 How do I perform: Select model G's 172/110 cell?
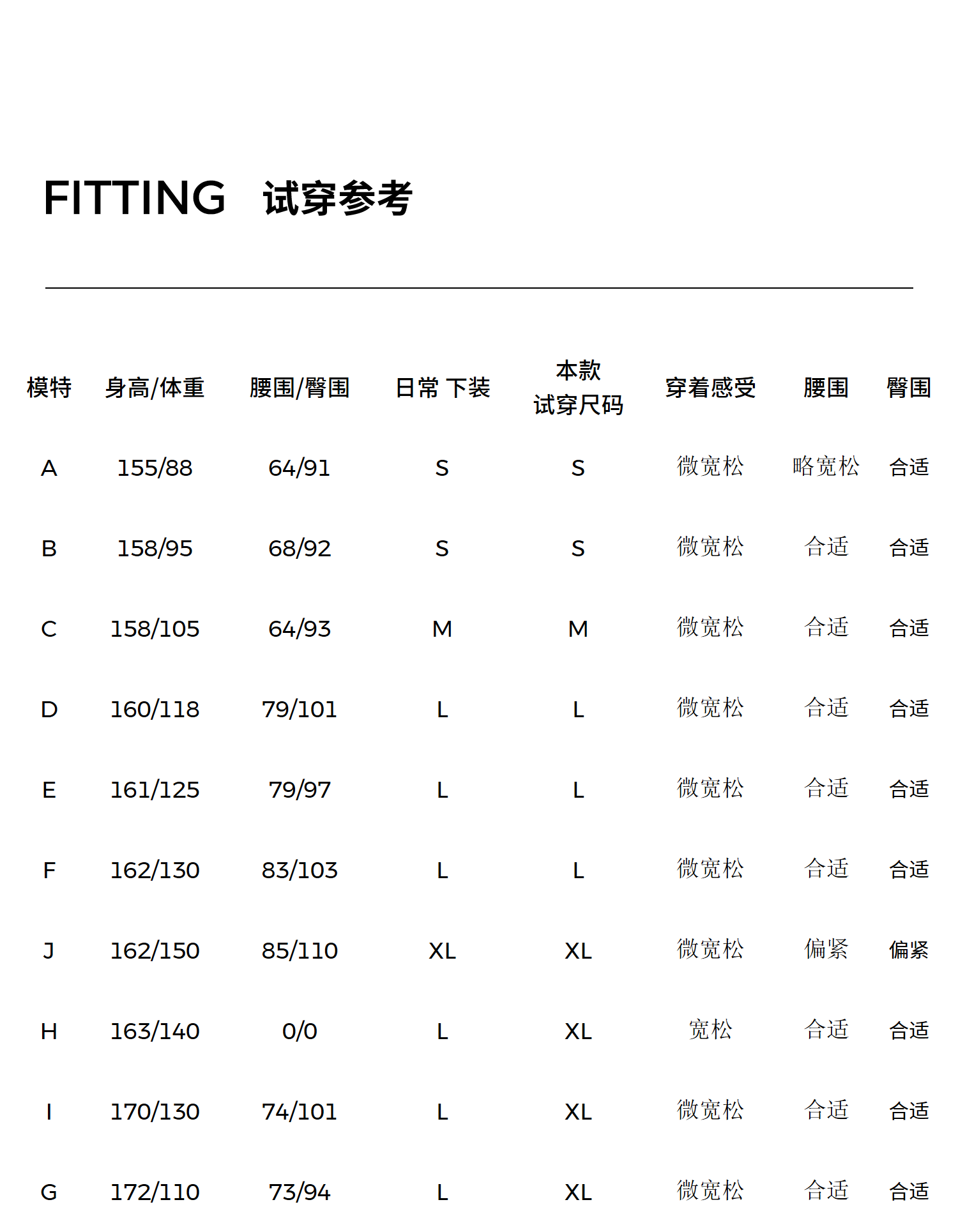(155, 1192)
